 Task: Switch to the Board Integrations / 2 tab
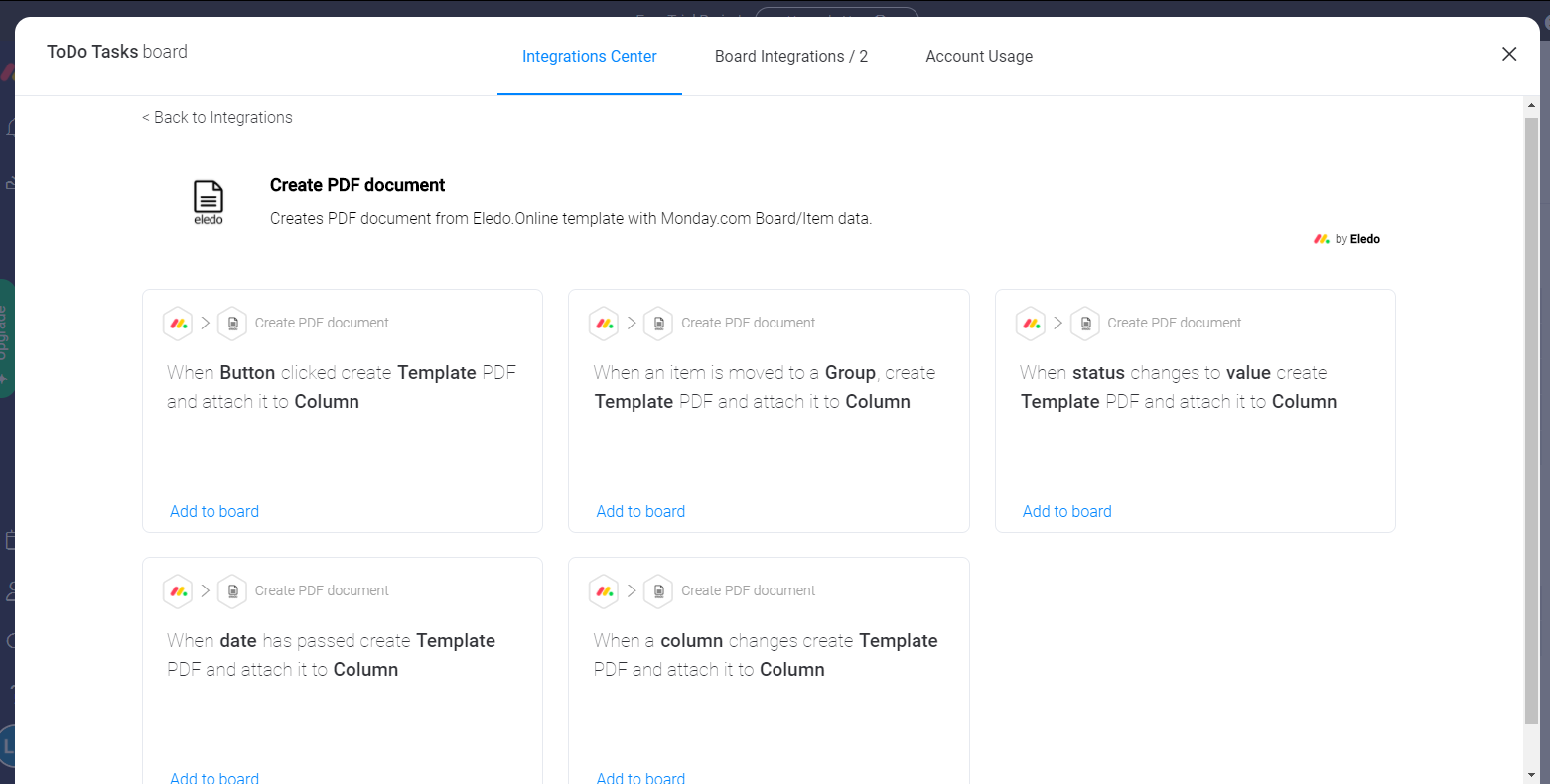[x=791, y=56]
